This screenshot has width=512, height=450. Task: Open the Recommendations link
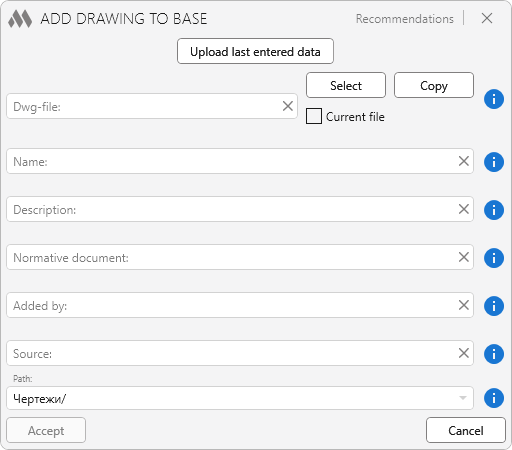(x=405, y=19)
